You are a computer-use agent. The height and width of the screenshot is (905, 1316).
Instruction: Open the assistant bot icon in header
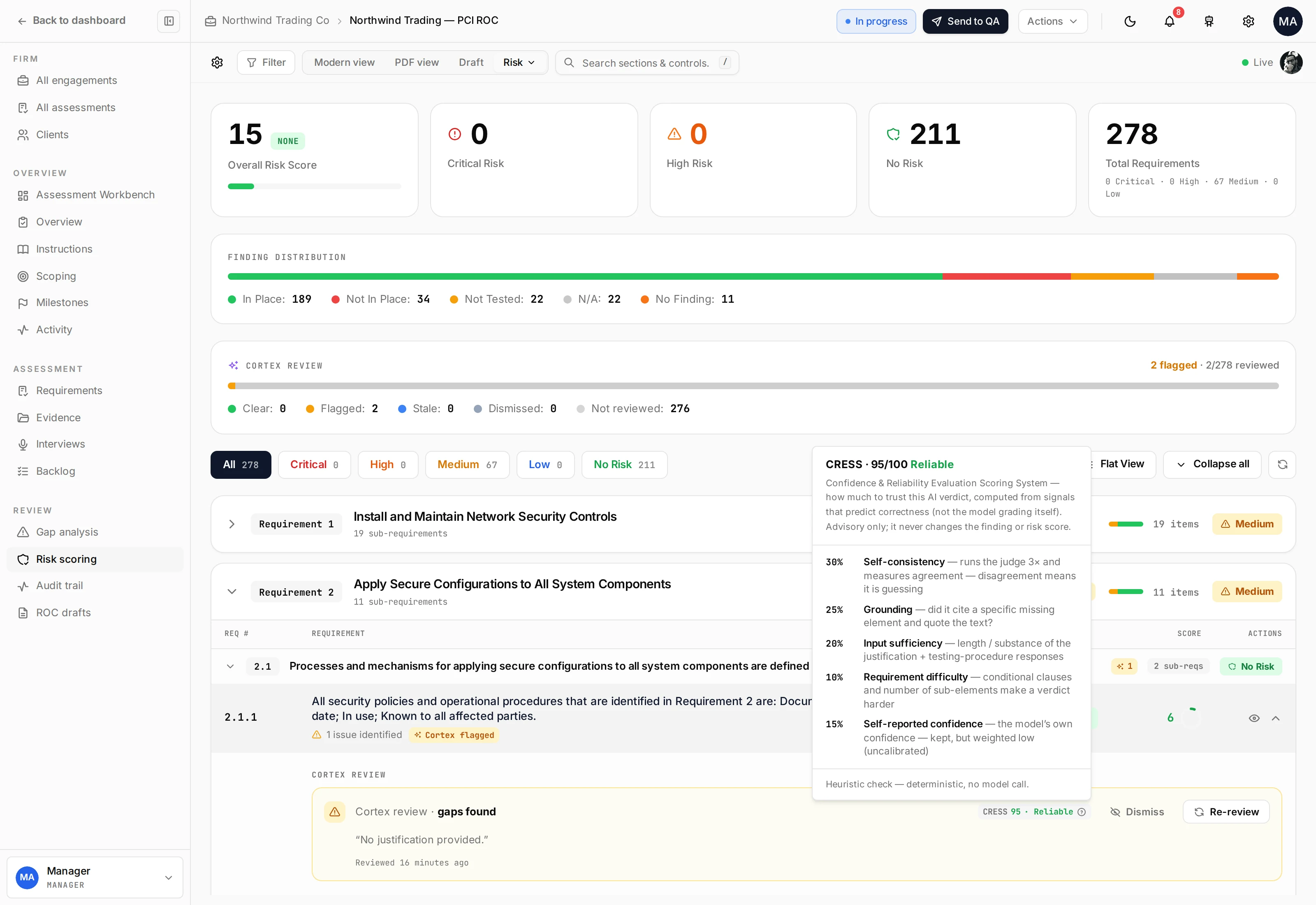click(1209, 21)
